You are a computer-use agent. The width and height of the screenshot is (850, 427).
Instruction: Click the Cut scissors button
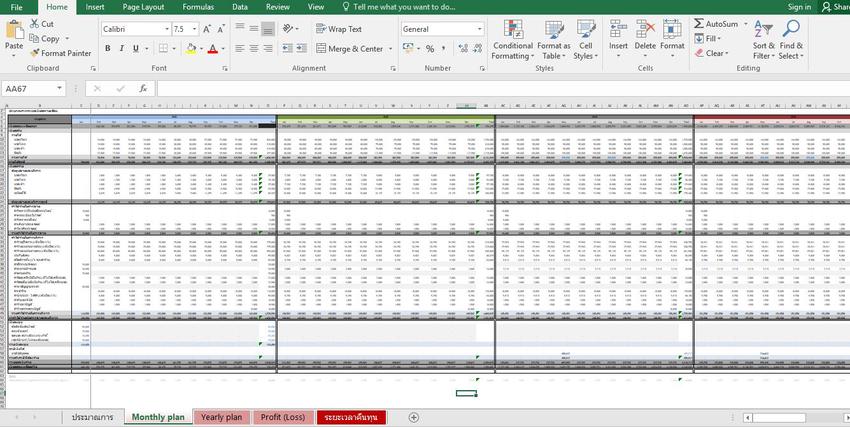pyautogui.click(x=41, y=24)
